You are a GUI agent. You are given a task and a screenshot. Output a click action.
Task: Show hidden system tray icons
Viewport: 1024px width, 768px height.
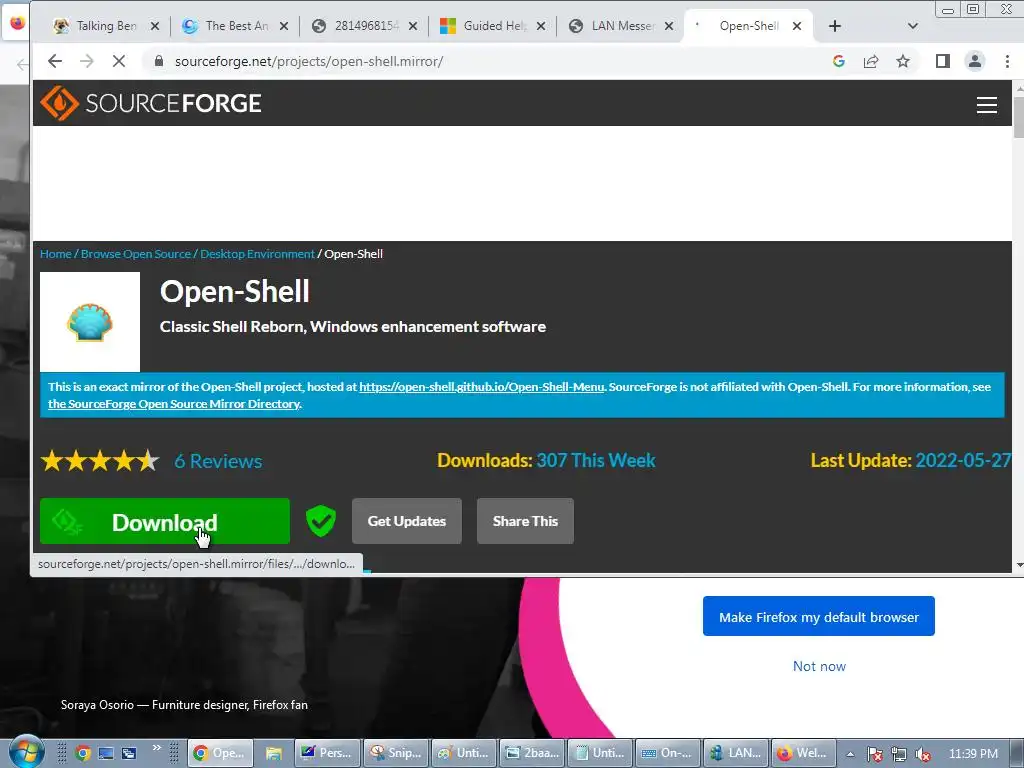850,754
